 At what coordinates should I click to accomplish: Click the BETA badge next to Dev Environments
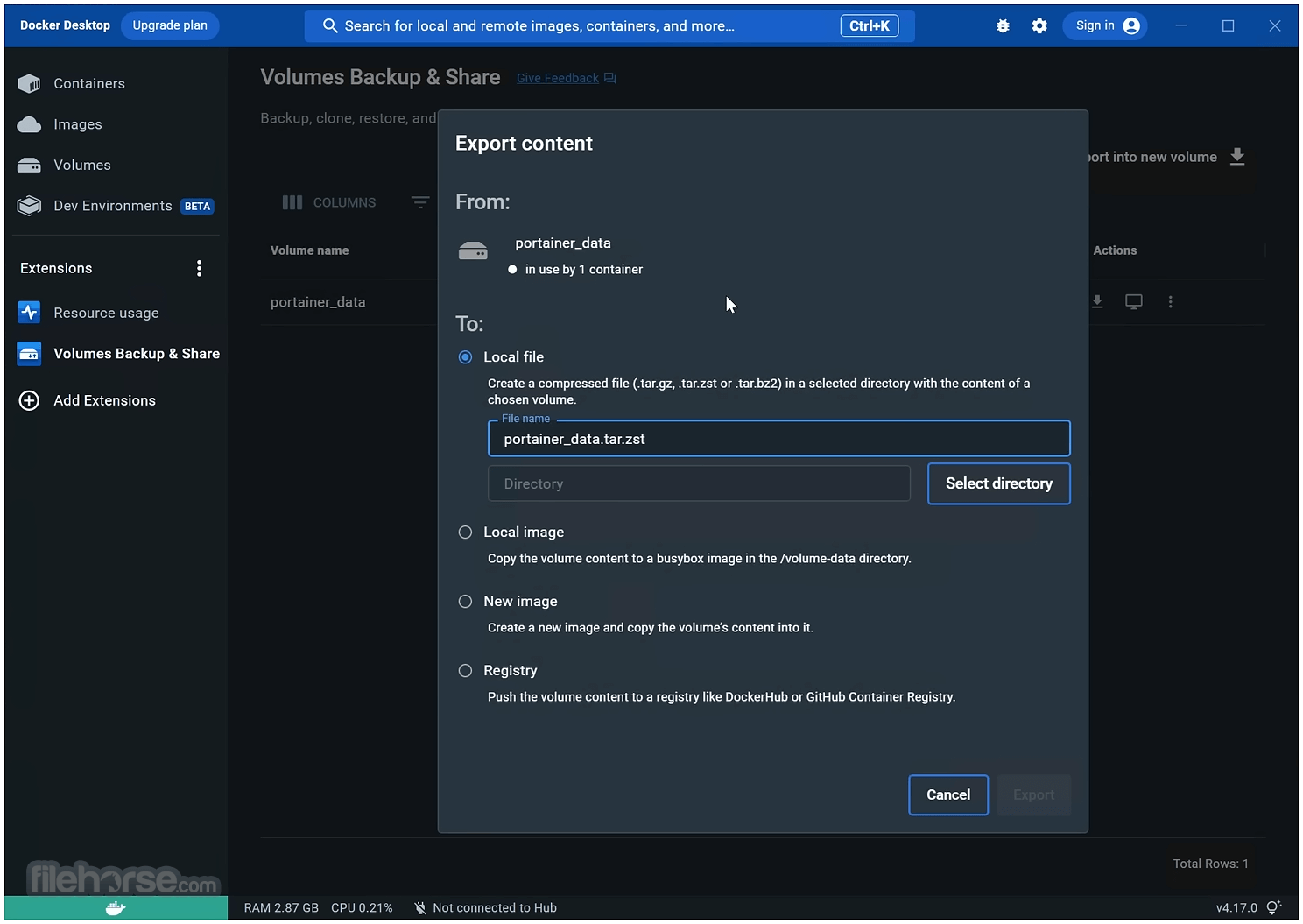[198, 207]
